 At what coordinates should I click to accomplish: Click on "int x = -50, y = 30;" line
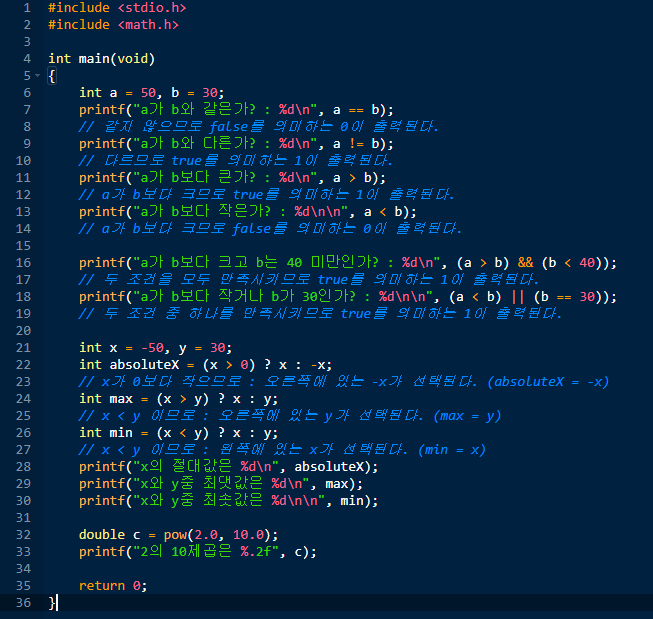pyautogui.click(x=155, y=347)
